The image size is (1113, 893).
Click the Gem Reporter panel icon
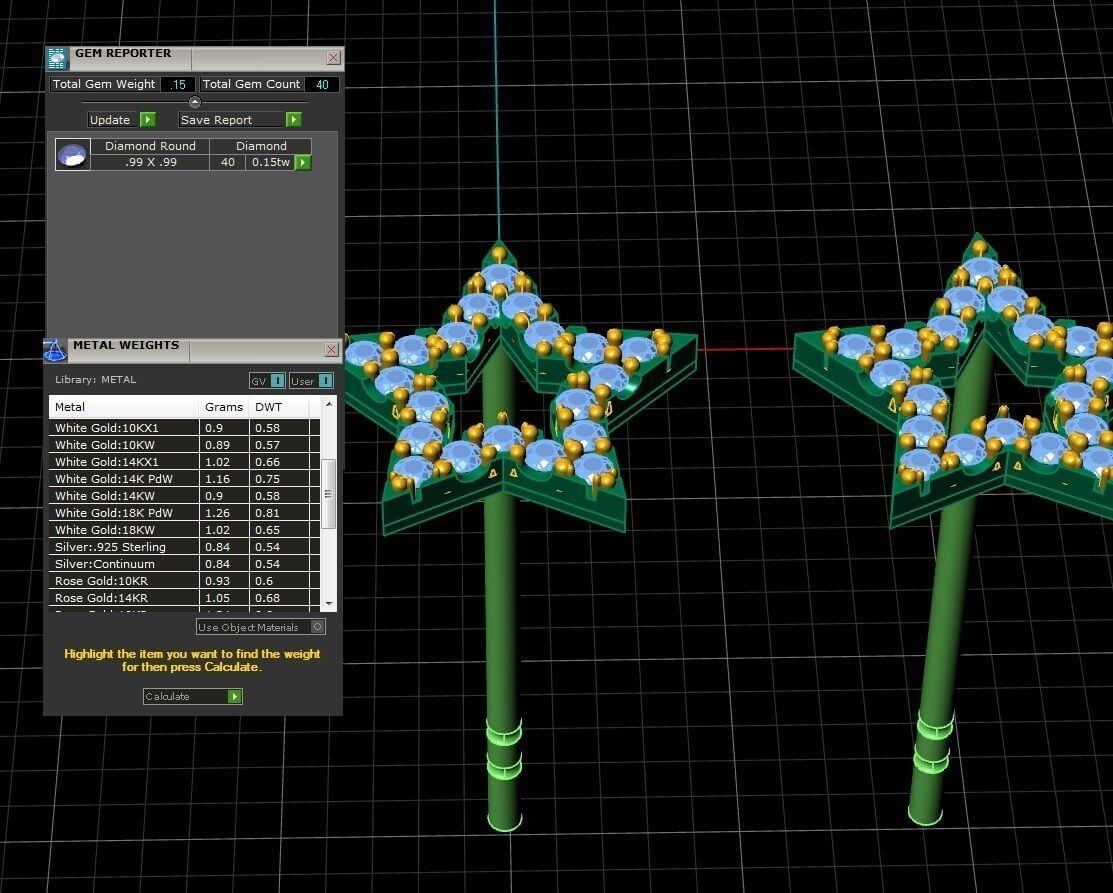coord(56,57)
